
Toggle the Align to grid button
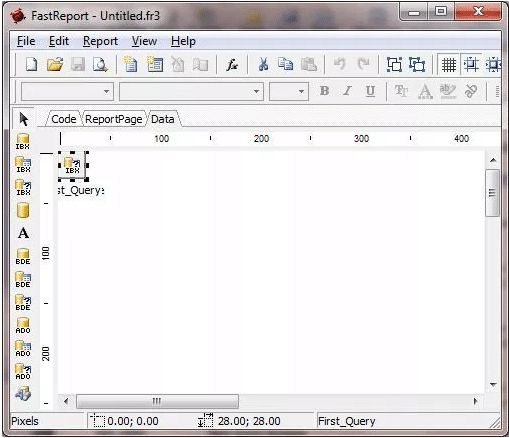[471, 65]
